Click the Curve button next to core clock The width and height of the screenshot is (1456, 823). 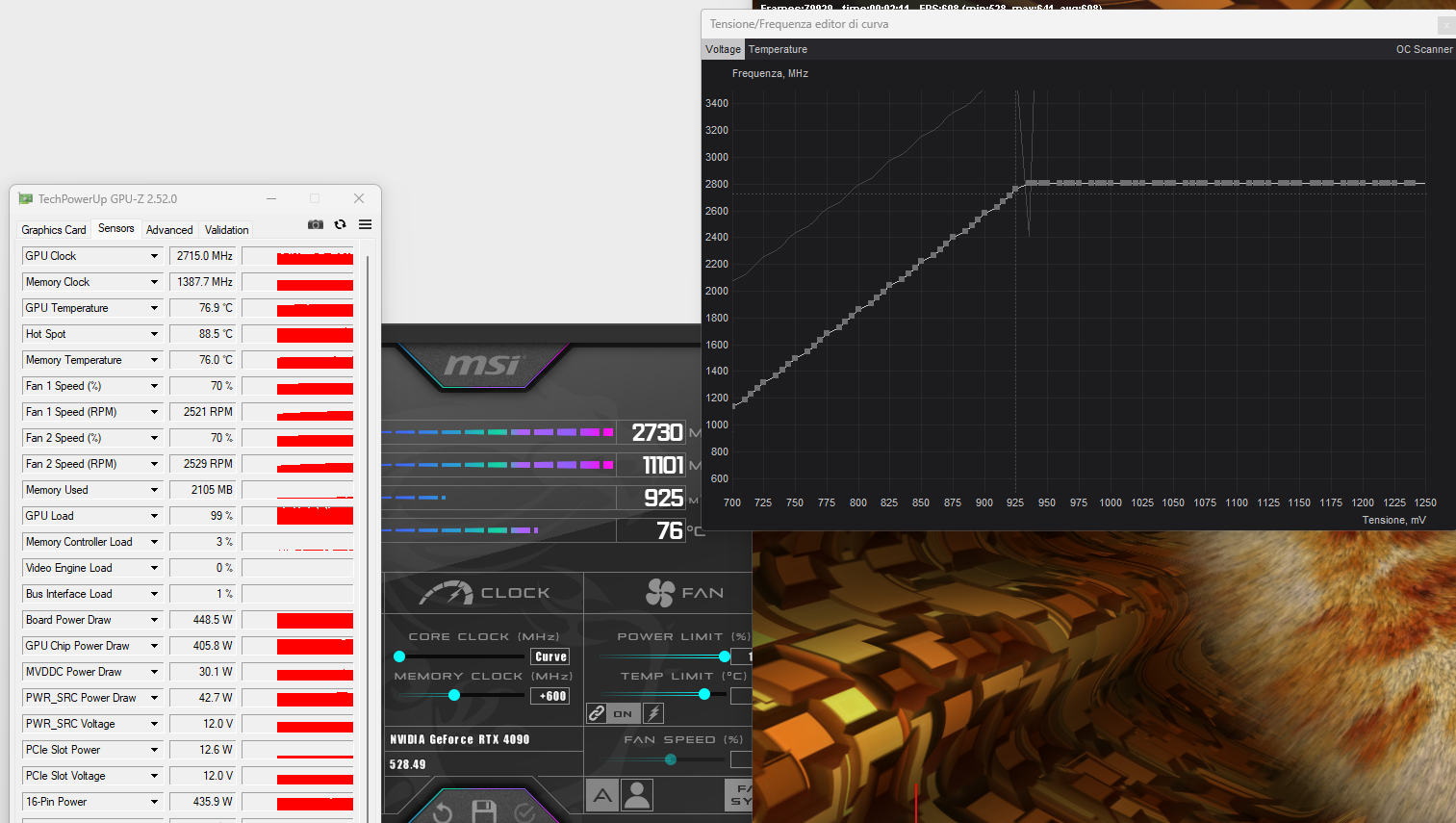click(x=550, y=656)
